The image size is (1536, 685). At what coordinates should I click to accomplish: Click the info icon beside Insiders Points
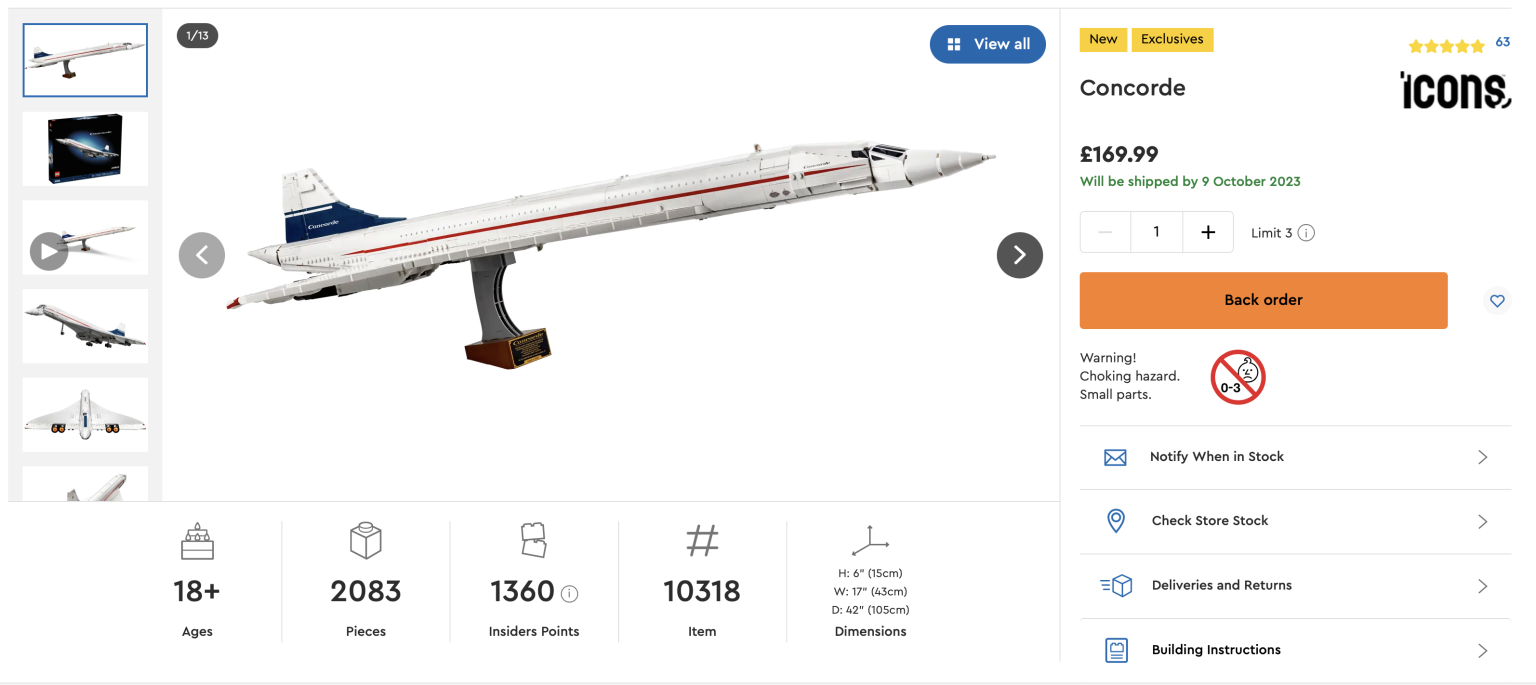(x=569, y=592)
